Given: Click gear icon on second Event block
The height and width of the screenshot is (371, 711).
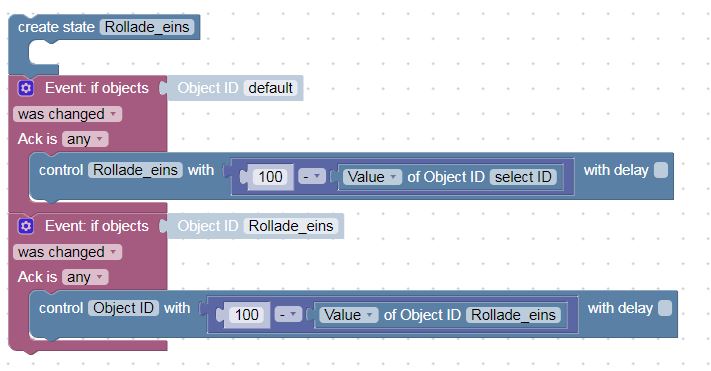Looking at the screenshot, I should (x=26, y=226).
